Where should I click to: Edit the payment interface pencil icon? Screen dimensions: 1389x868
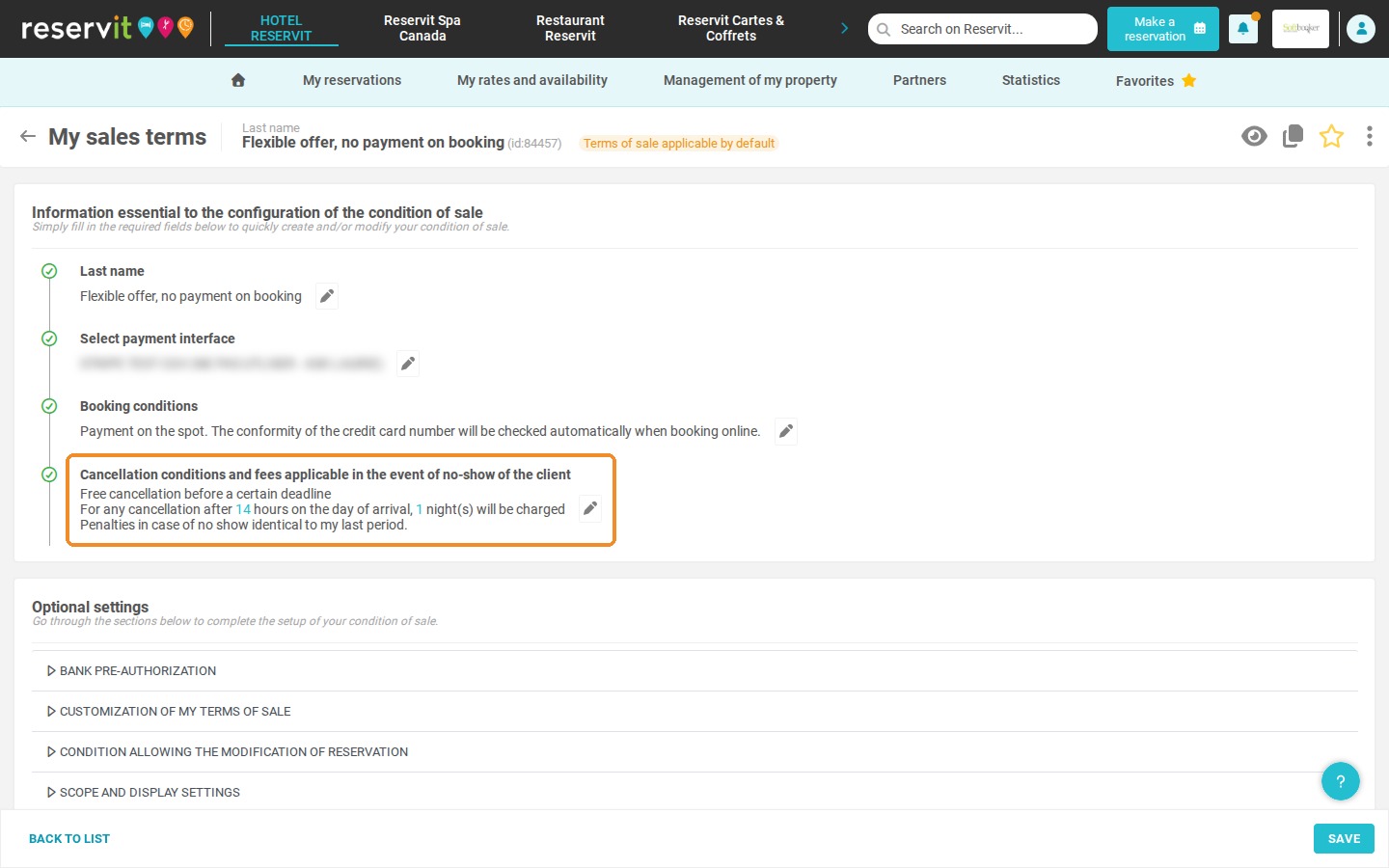click(x=408, y=364)
